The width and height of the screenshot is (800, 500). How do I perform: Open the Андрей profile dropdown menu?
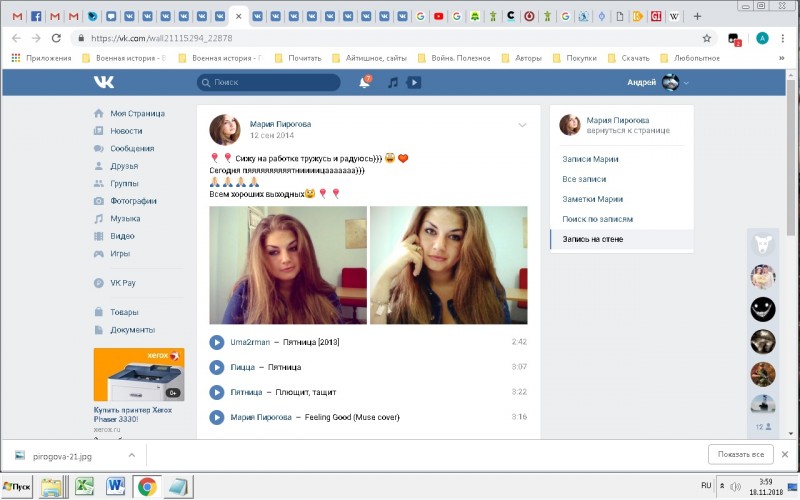click(659, 82)
